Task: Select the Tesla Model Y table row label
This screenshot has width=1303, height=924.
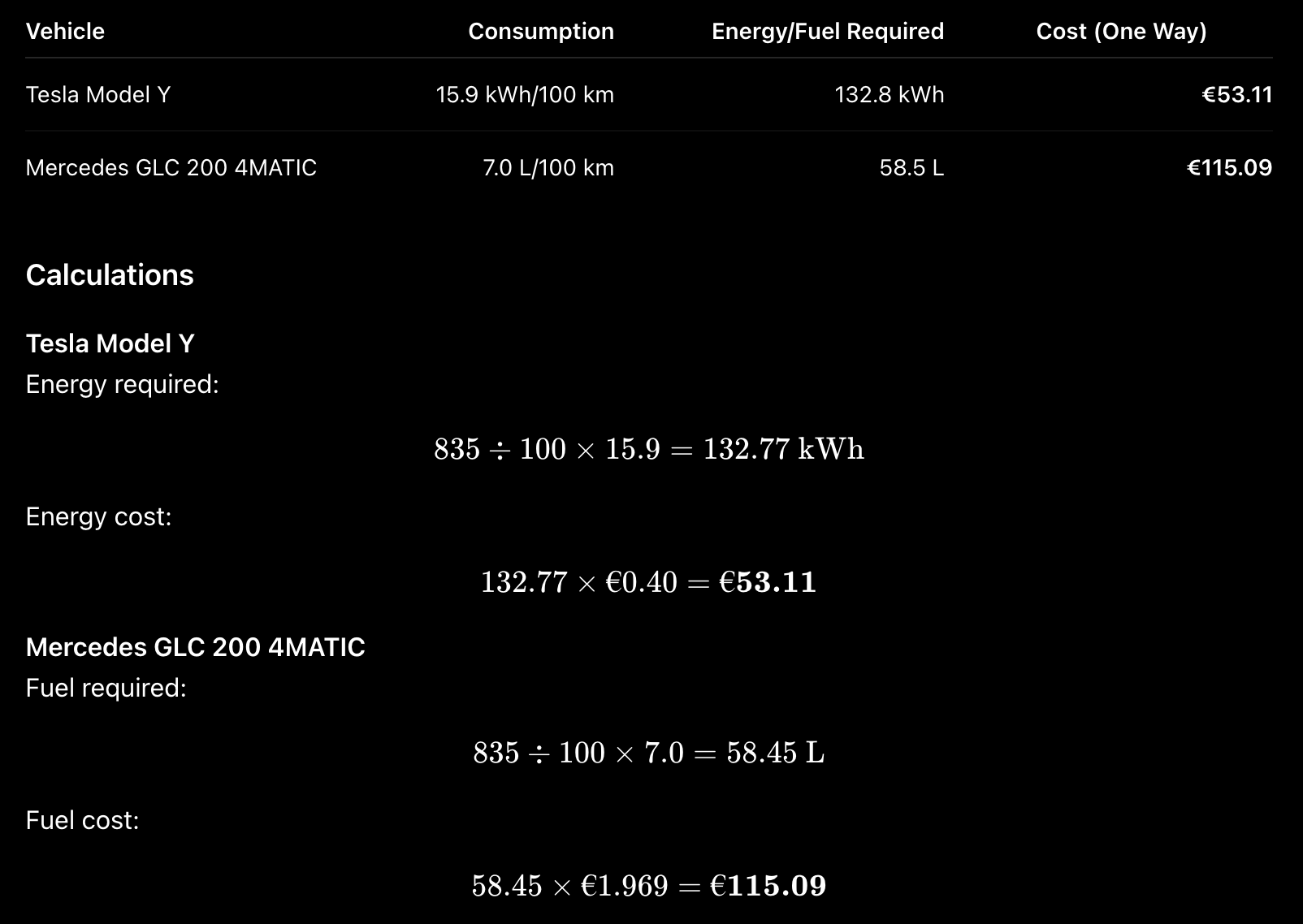Action: pos(98,94)
